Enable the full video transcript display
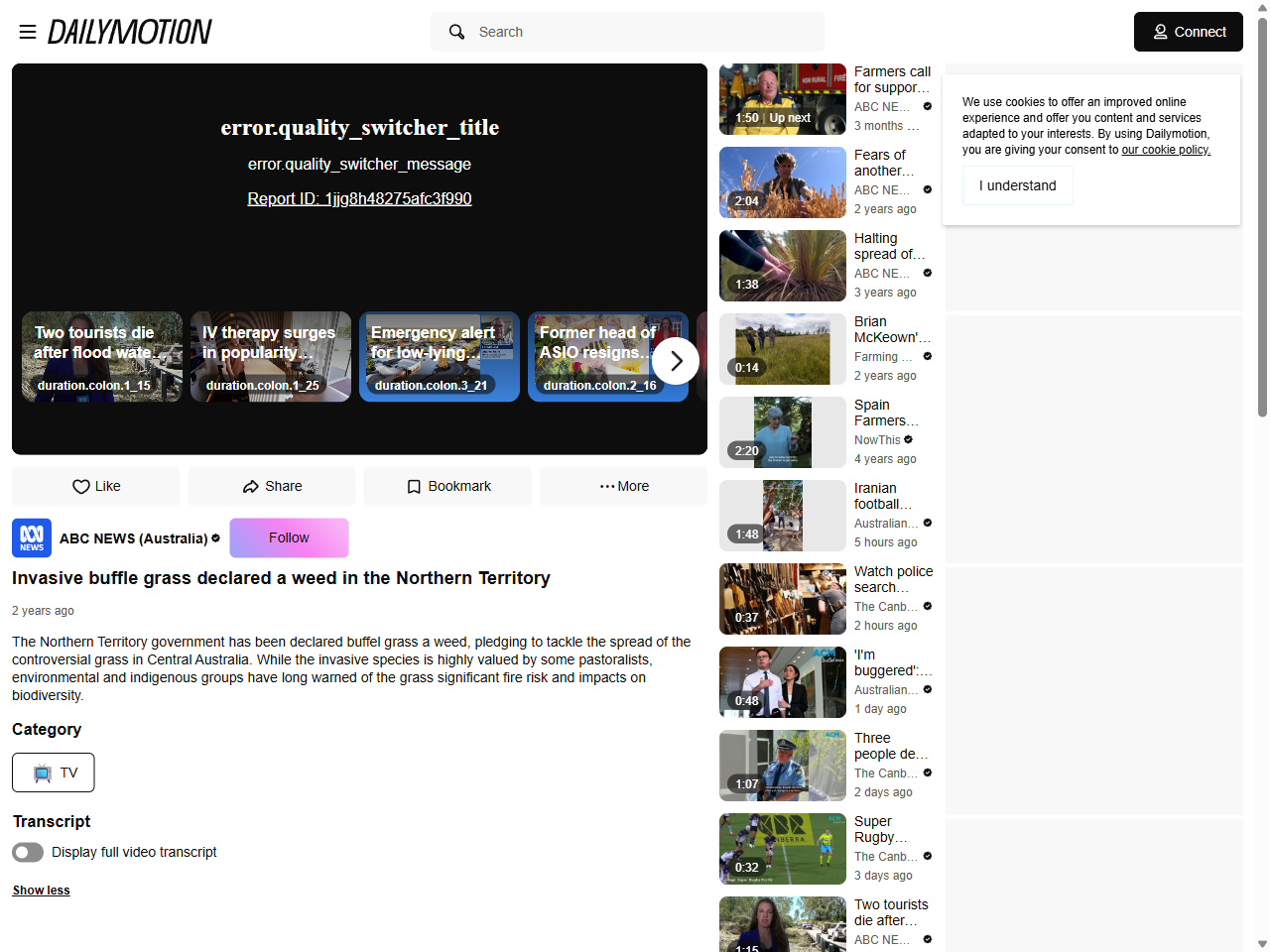Screen dimensions: 1270x952 point(27,852)
